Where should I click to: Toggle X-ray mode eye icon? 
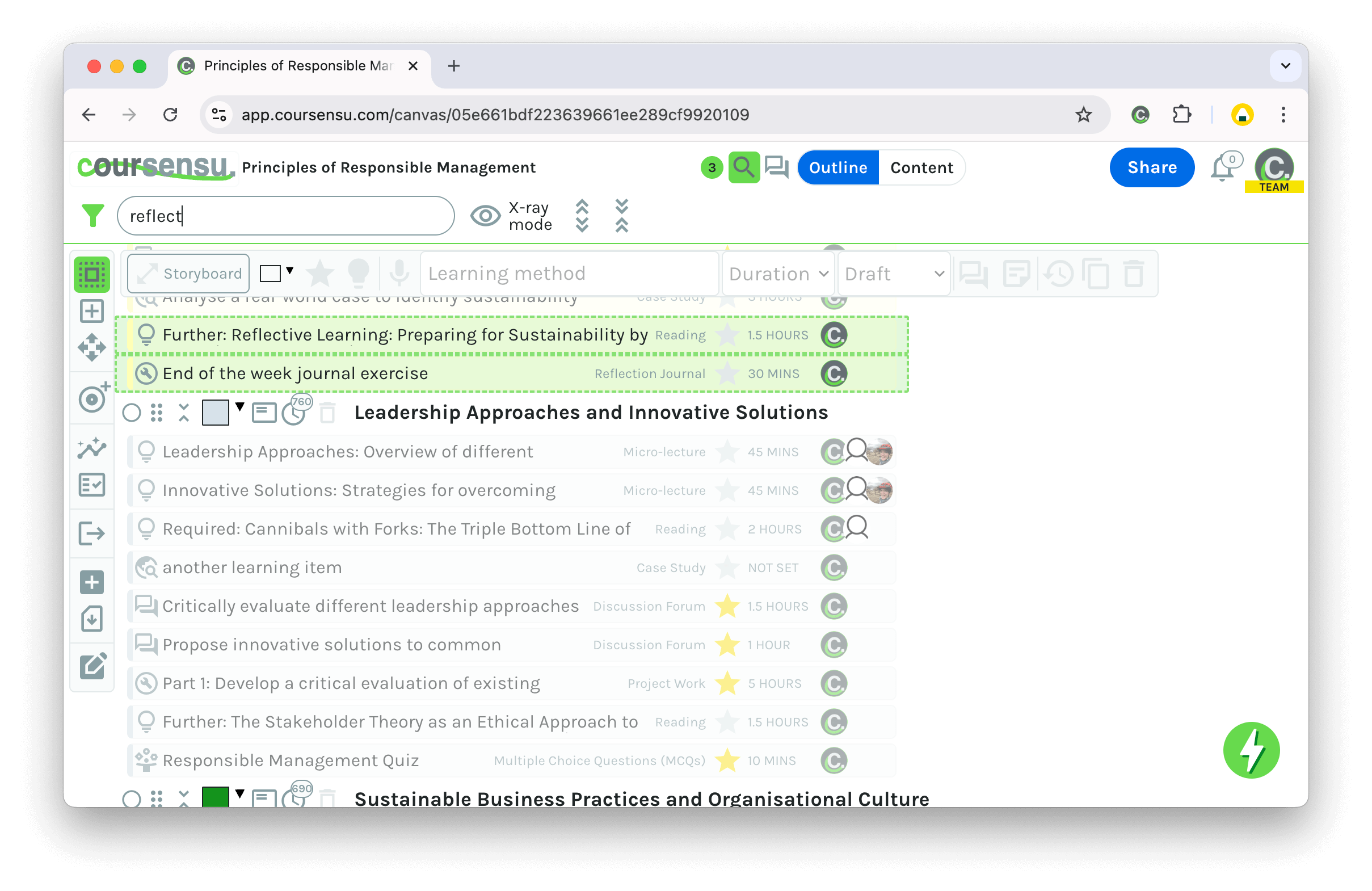click(485, 216)
